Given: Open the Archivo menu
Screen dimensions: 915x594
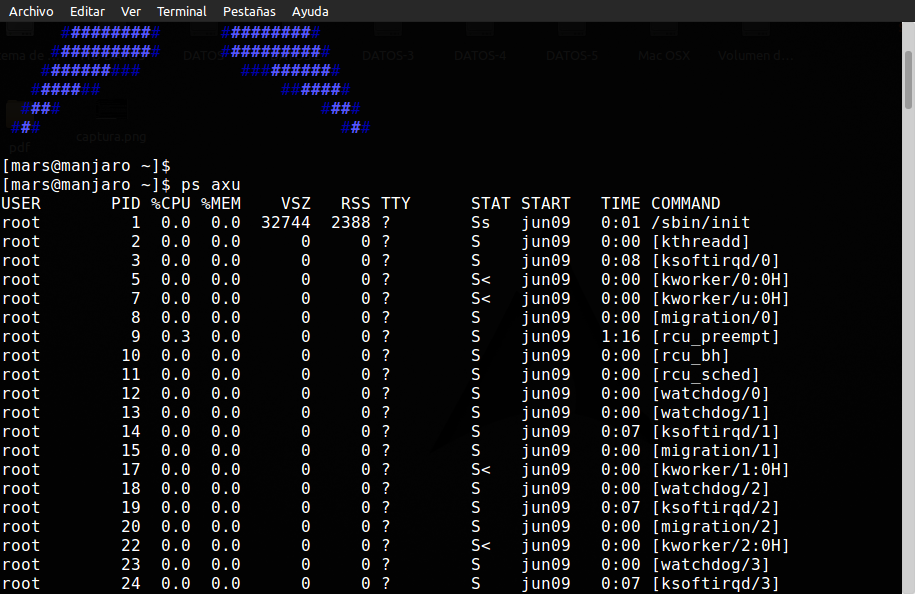Looking at the screenshot, I should point(30,11).
